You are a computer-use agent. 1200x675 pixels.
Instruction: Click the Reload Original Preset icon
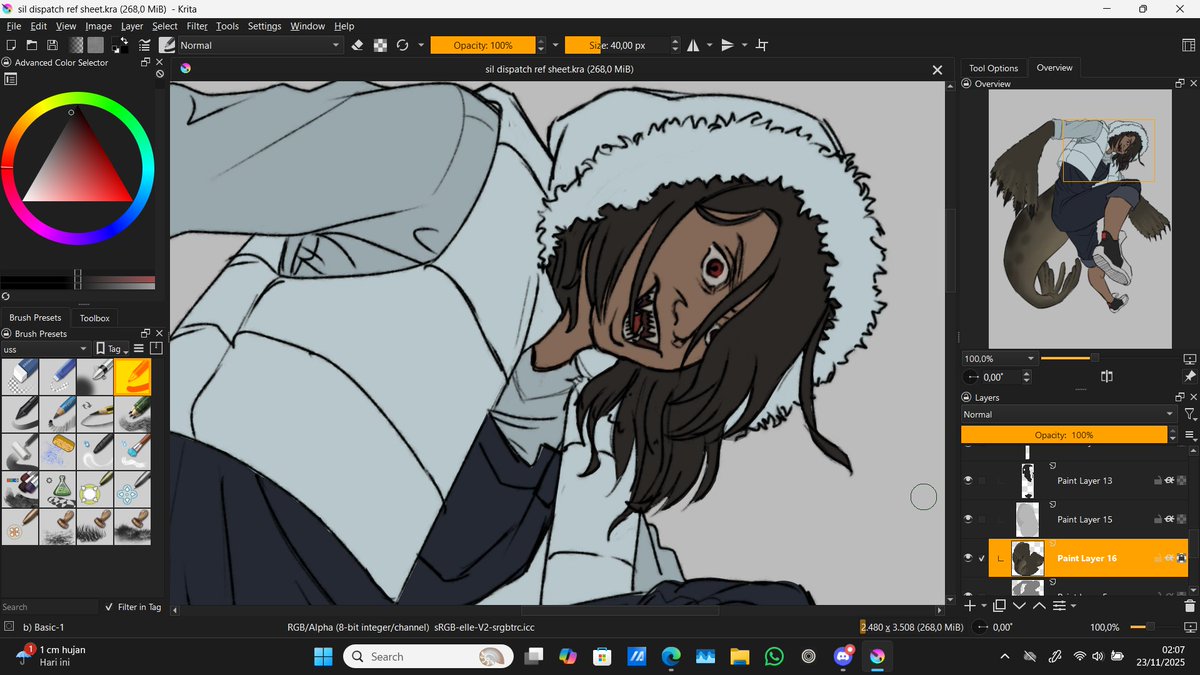pos(403,45)
